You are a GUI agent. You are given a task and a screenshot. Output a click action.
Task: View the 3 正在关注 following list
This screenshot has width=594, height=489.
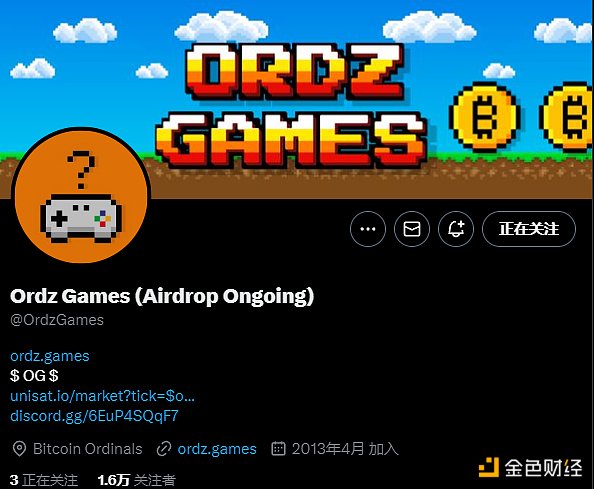44,480
